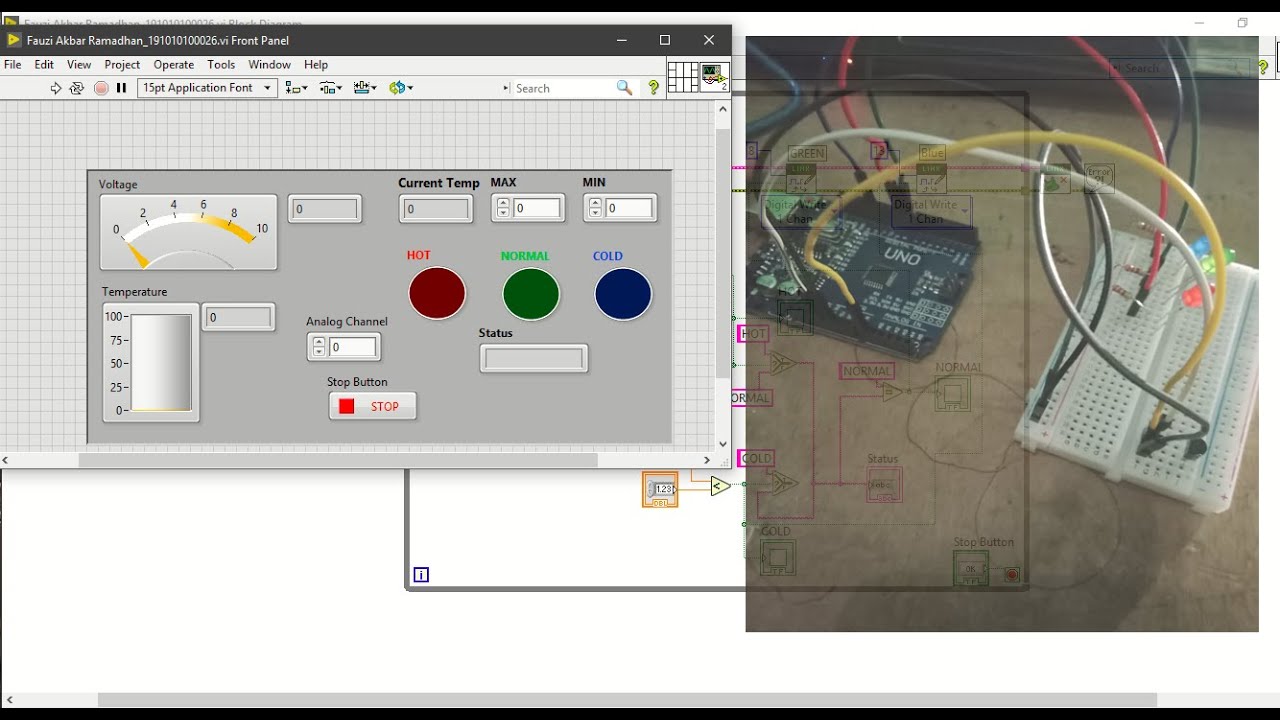This screenshot has height=720, width=1280.
Task: Click the Temperature numeric indicator
Action: (x=239, y=317)
